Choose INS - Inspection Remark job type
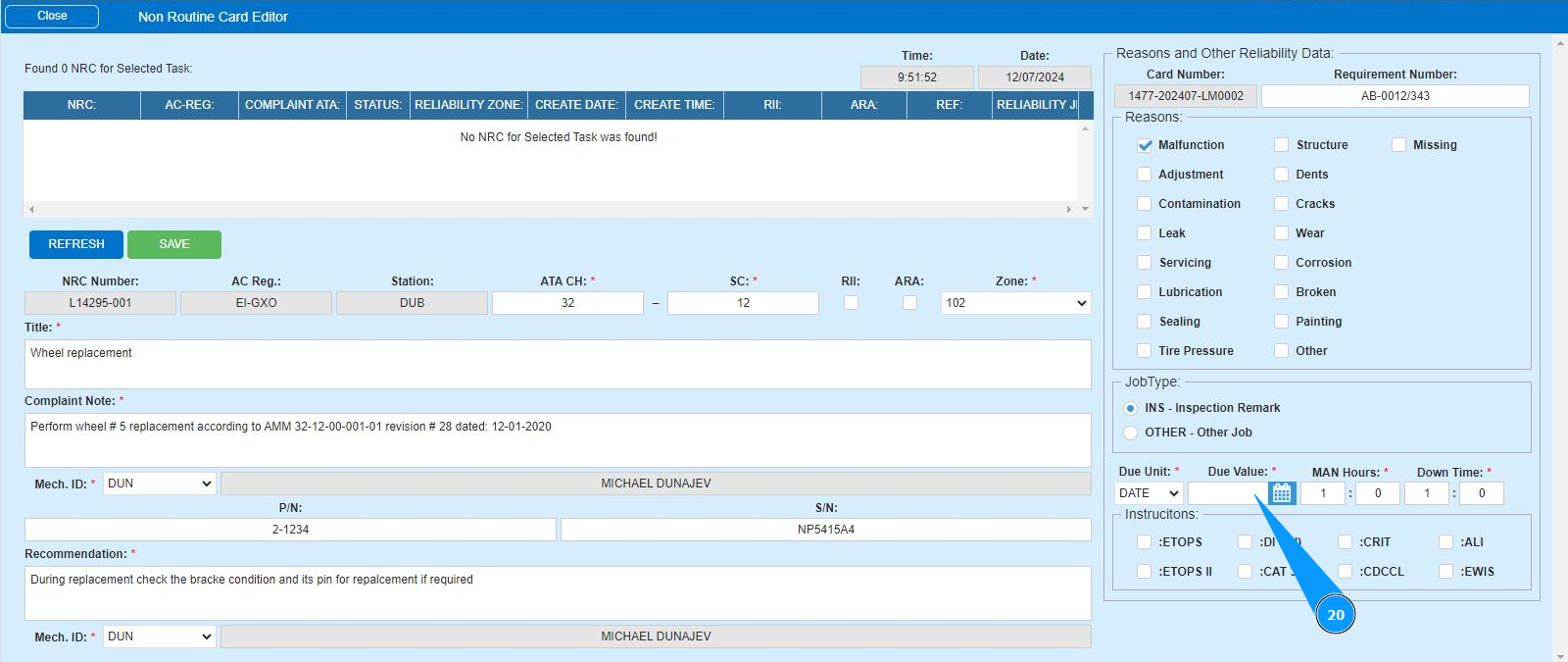Image resolution: width=1568 pixels, height=662 pixels. (1131, 408)
